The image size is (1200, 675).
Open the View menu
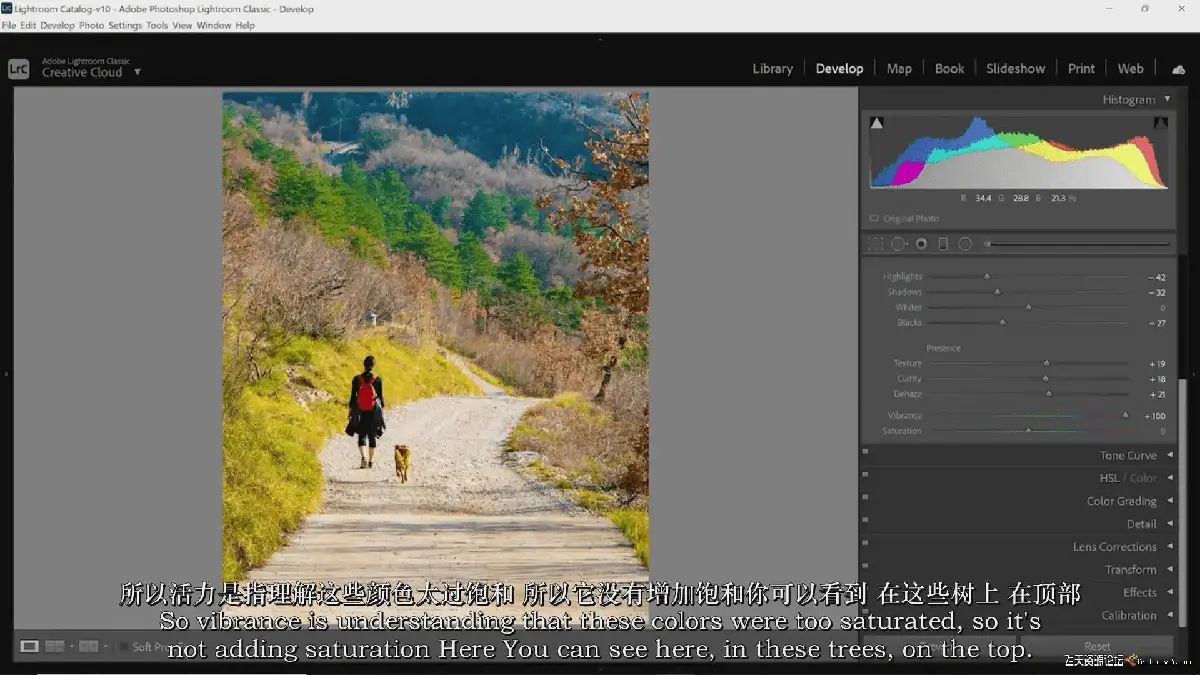(182, 25)
